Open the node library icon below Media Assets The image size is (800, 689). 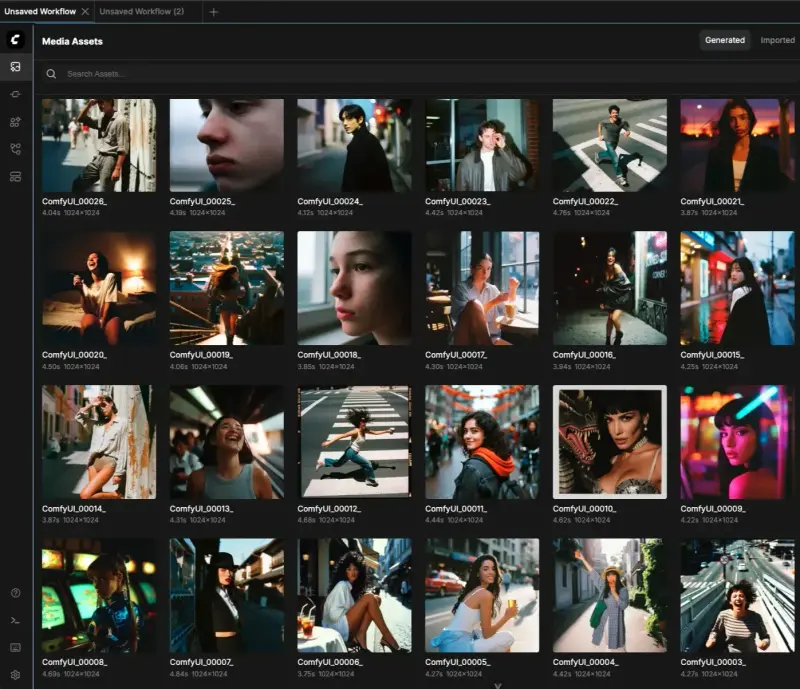point(15,94)
